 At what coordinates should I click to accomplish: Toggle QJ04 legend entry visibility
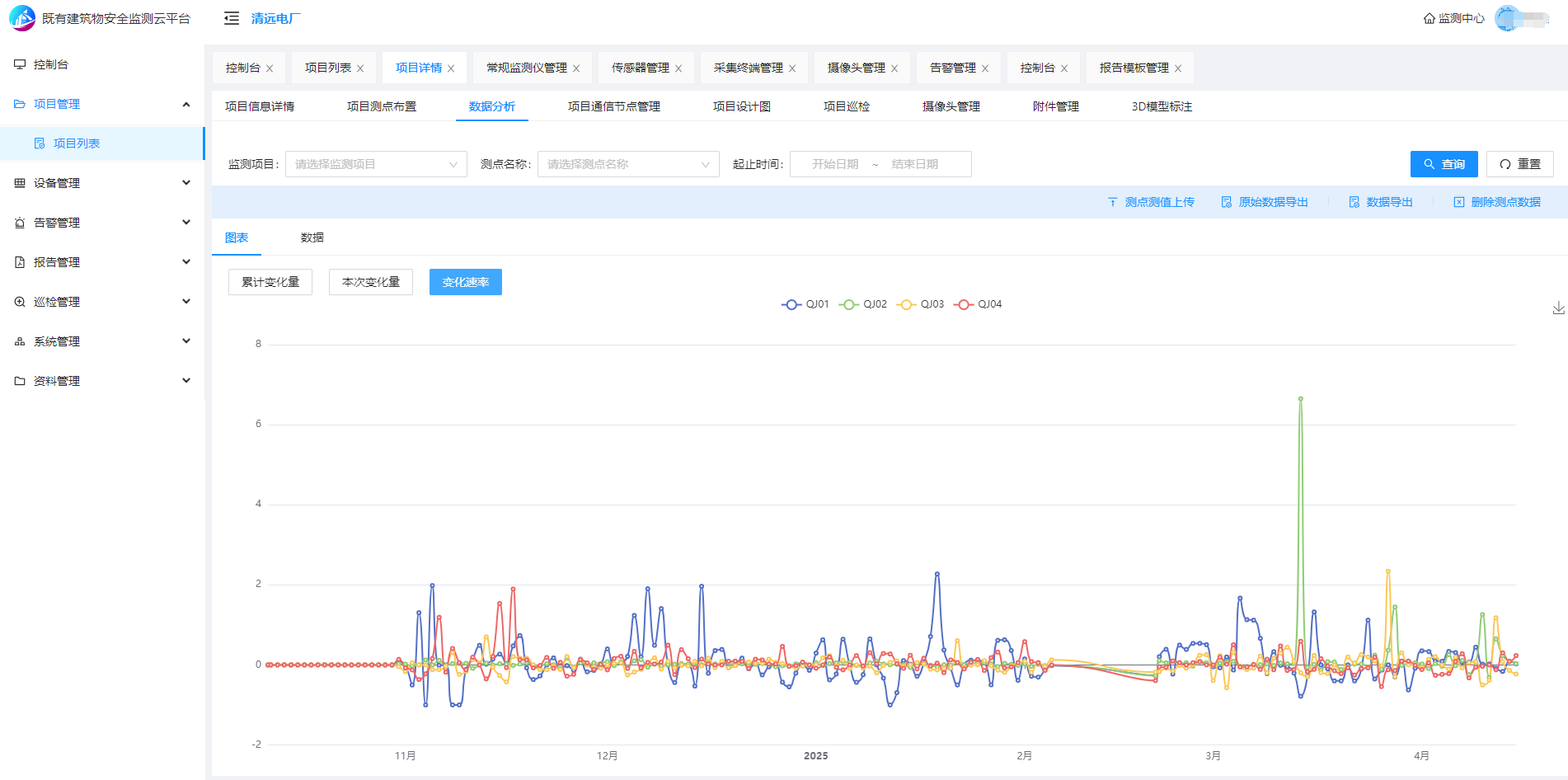[x=977, y=304]
